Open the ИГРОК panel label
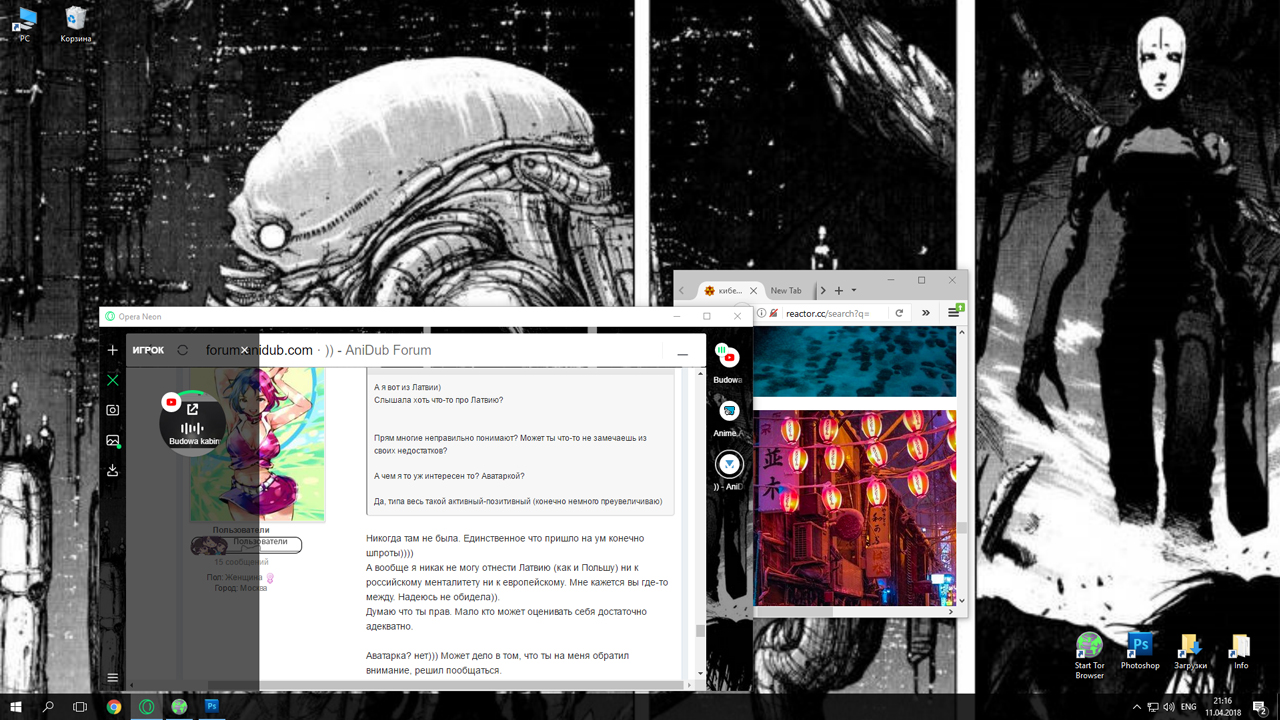1280x720 pixels. 148,350
